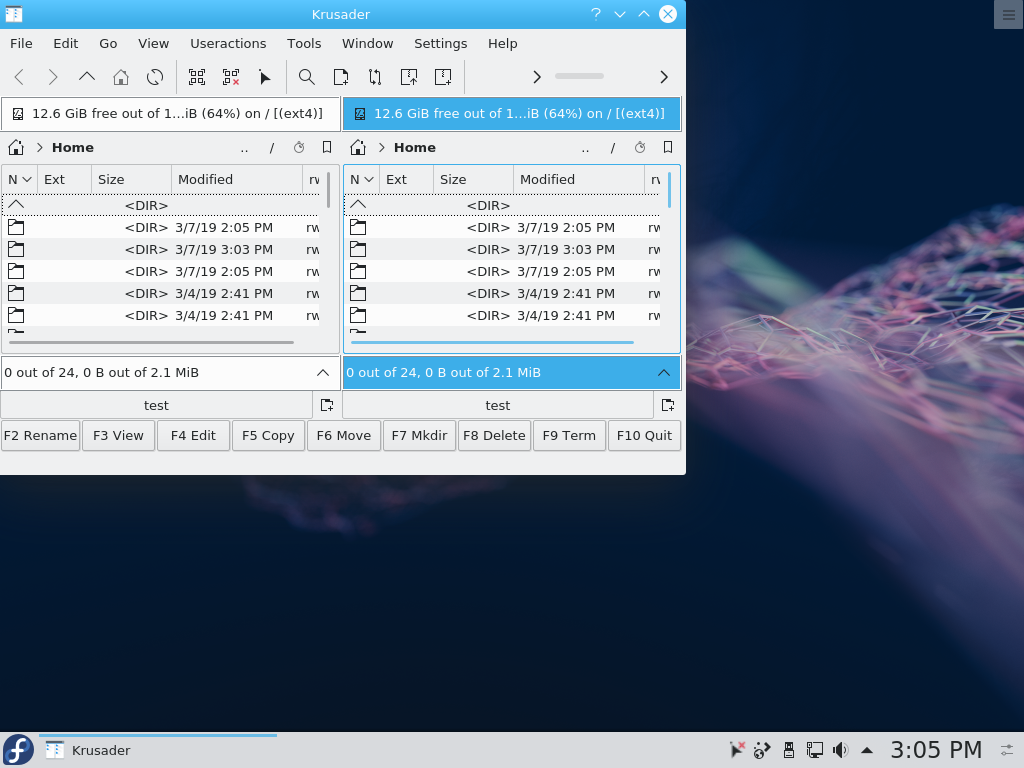Image resolution: width=1024 pixels, height=768 pixels.
Task: Expand right panel status bar caret
Action: [x=664, y=373]
